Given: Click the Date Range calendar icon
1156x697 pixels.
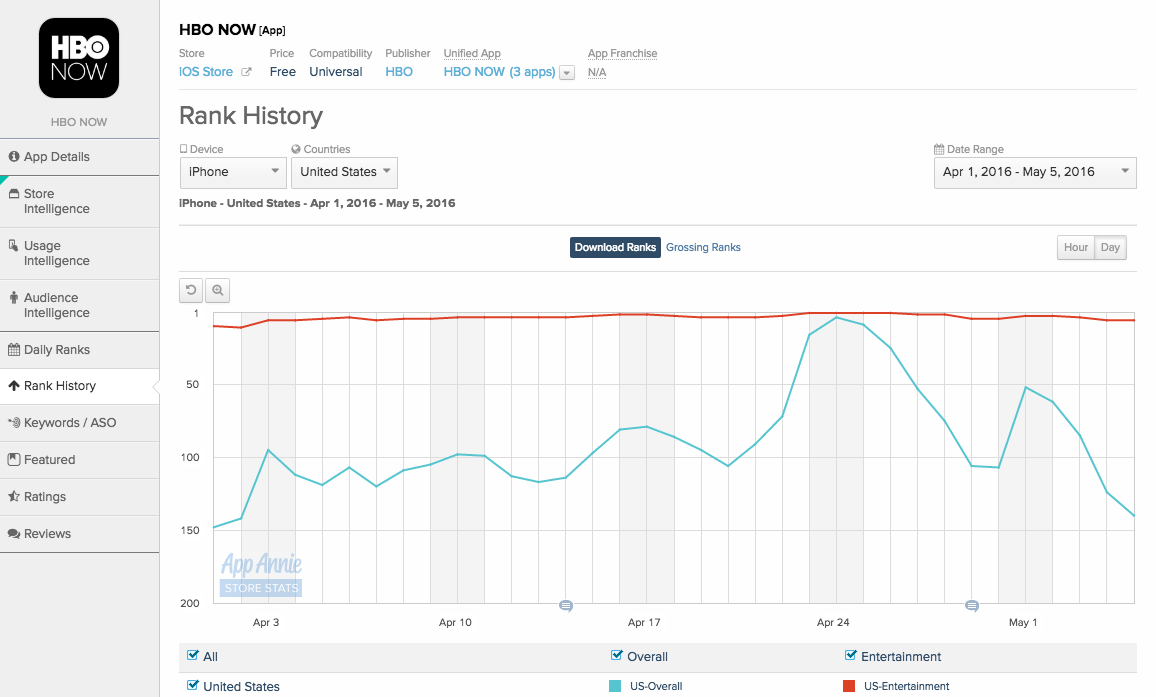Looking at the screenshot, I should [x=939, y=149].
